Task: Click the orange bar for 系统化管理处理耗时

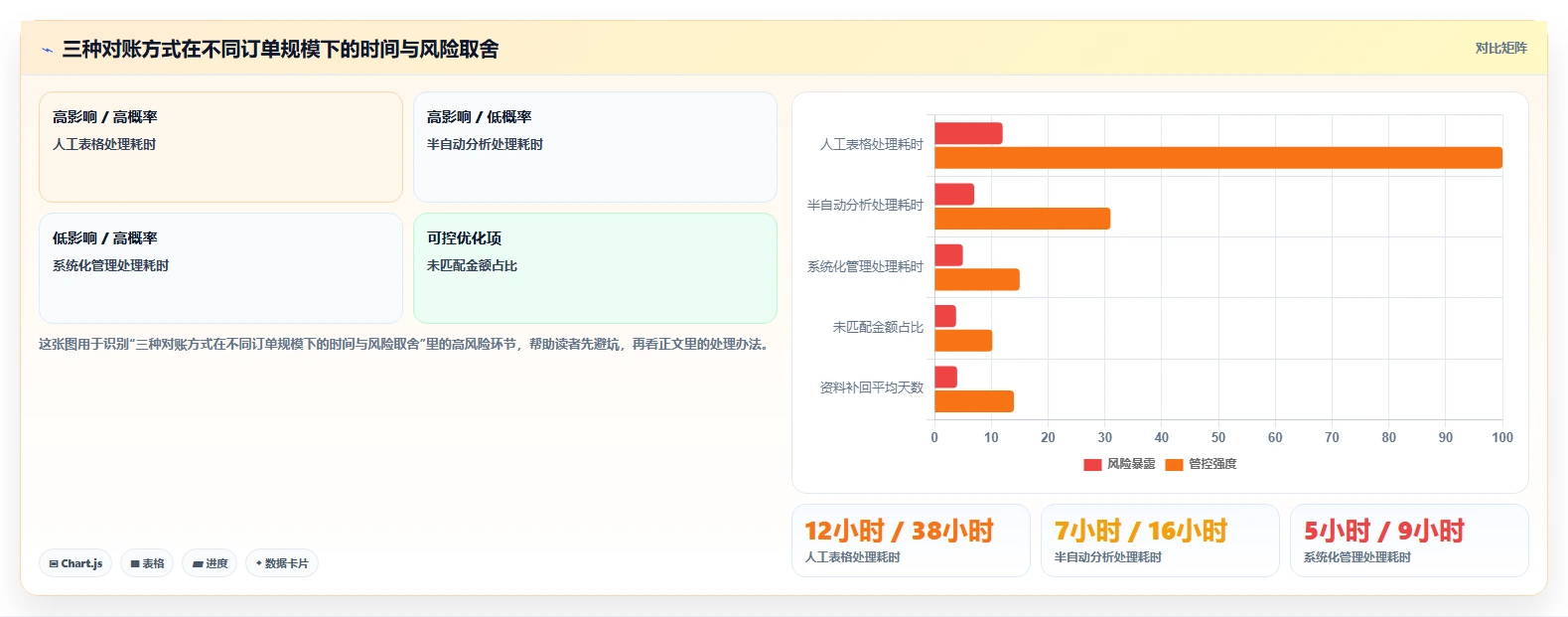Action: [977, 279]
